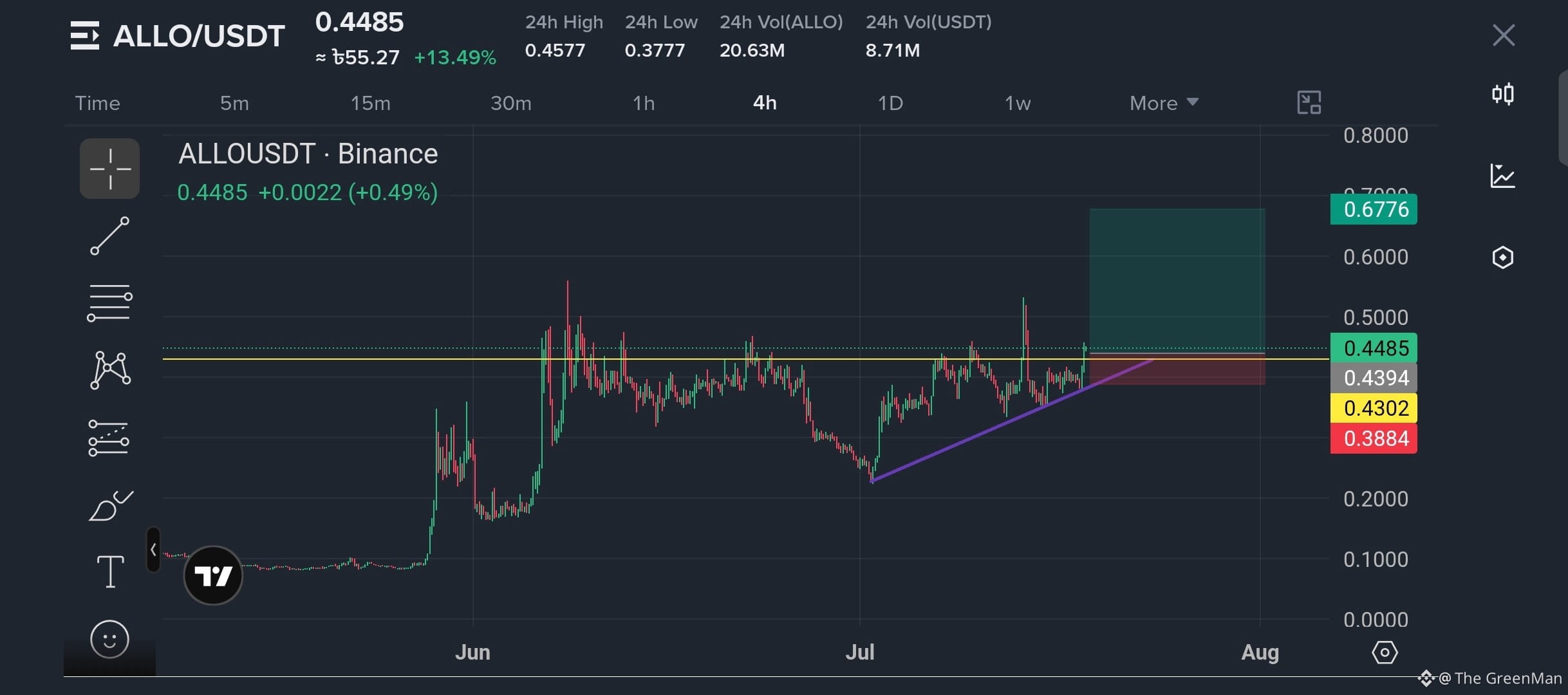Select the green profit target zone
Viewport: 1568px width, 695px height.
tap(1177, 281)
